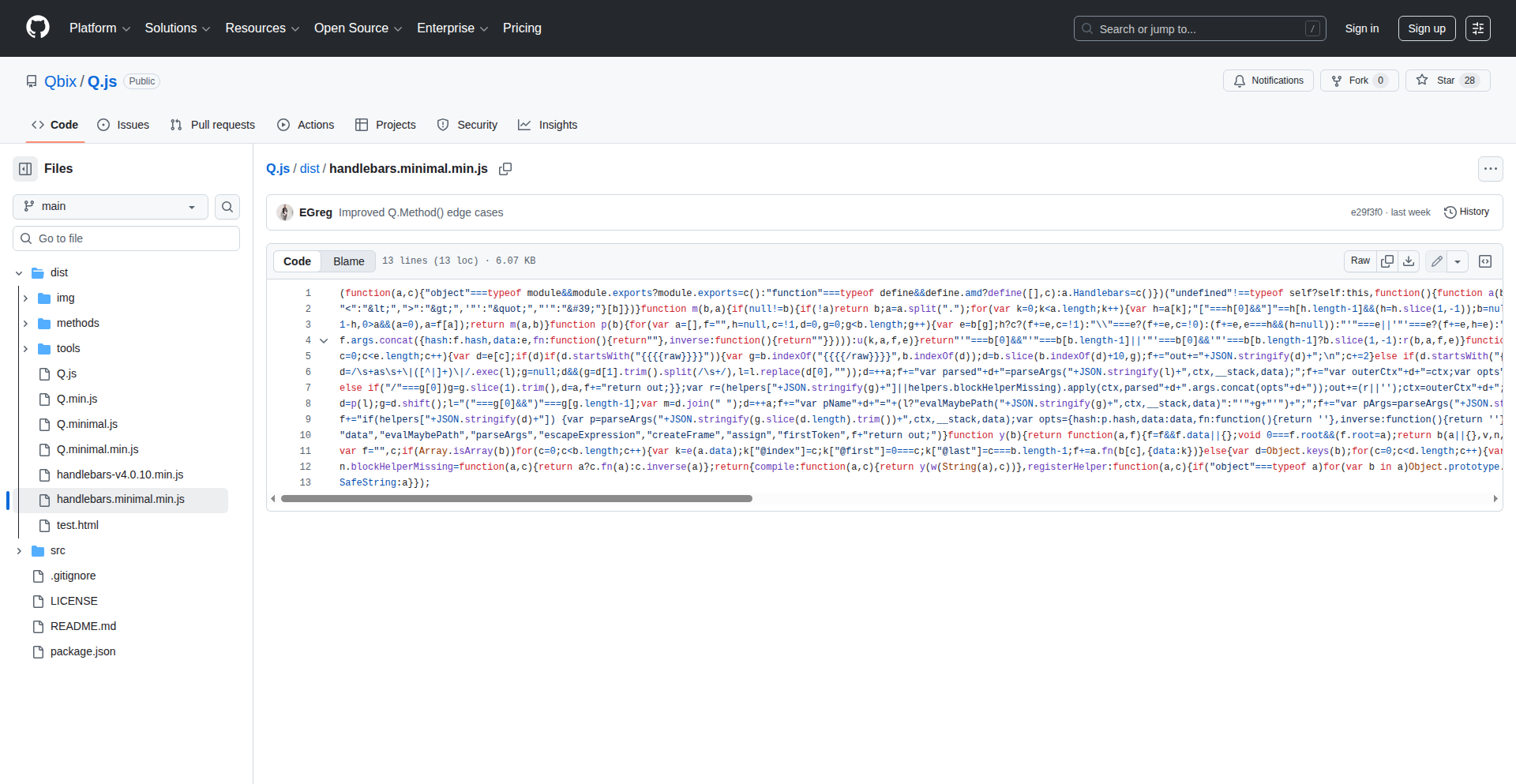The height and width of the screenshot is (784, 1516).
Task: Copy raw file contents
Action: point(1387,261)
